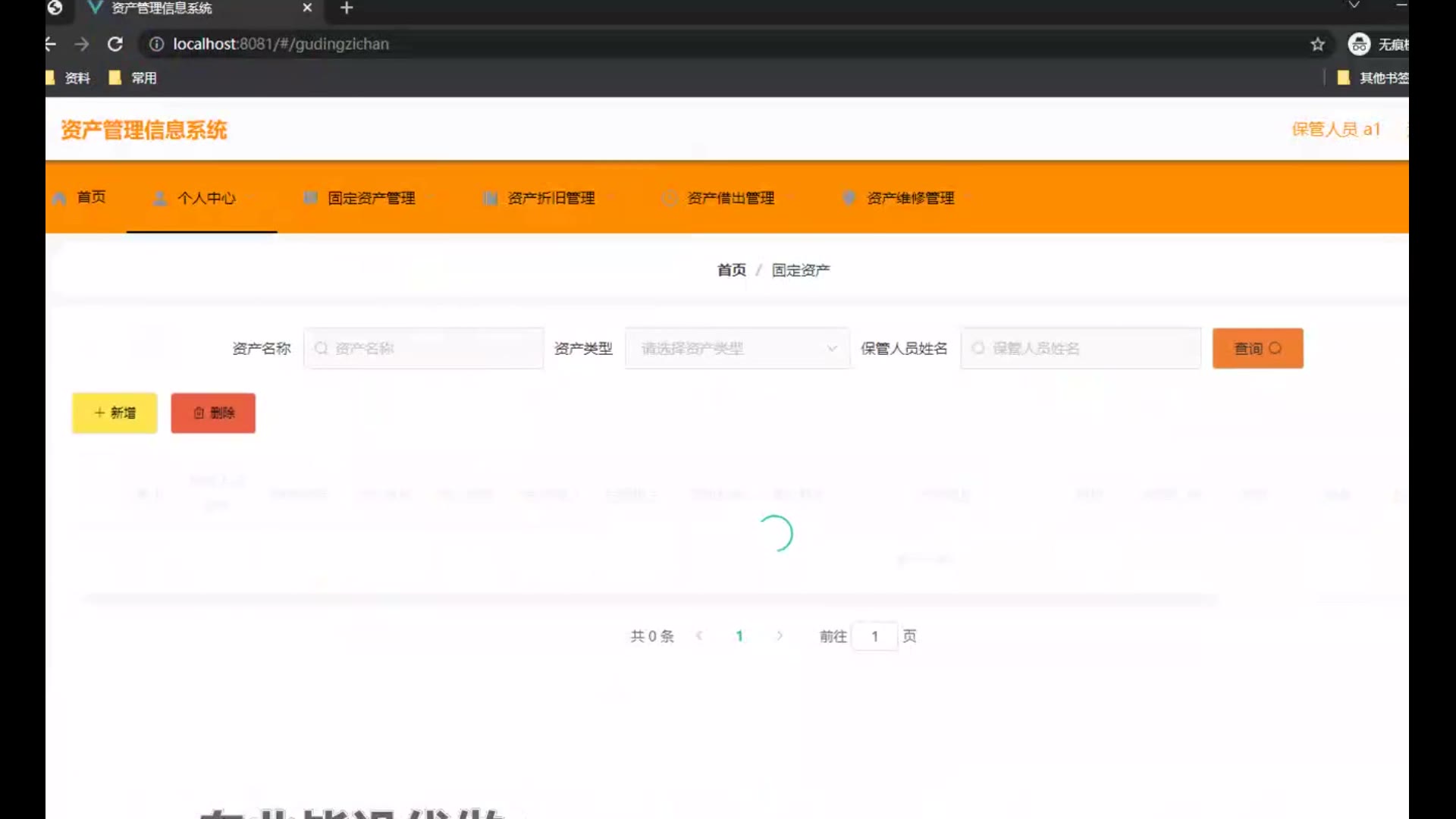The height and width of the screenshot is (819, 1456).
Task: Click the red 删除 button
Action: point(213,413)
